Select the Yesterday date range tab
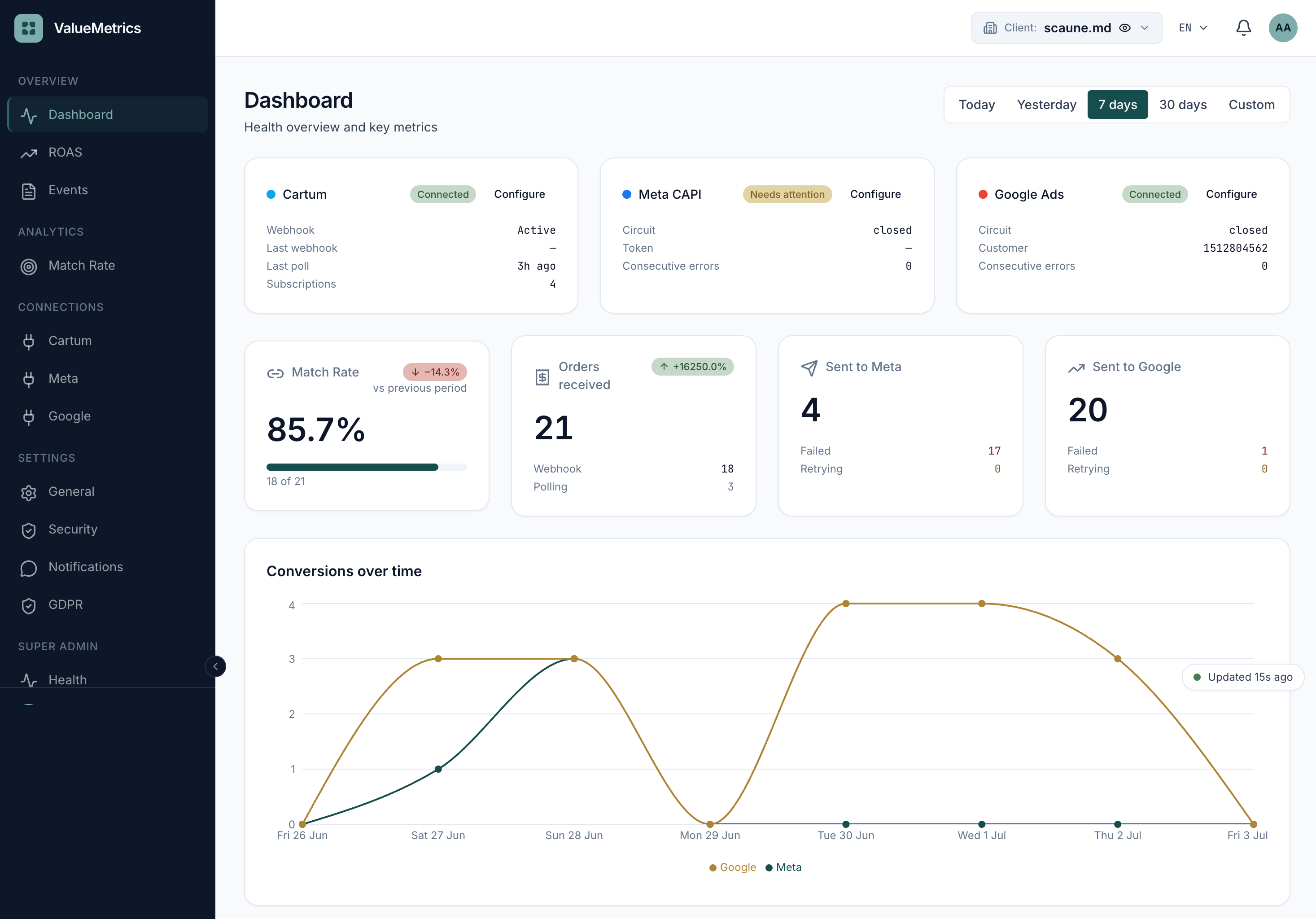 [x=1047, y=105]
